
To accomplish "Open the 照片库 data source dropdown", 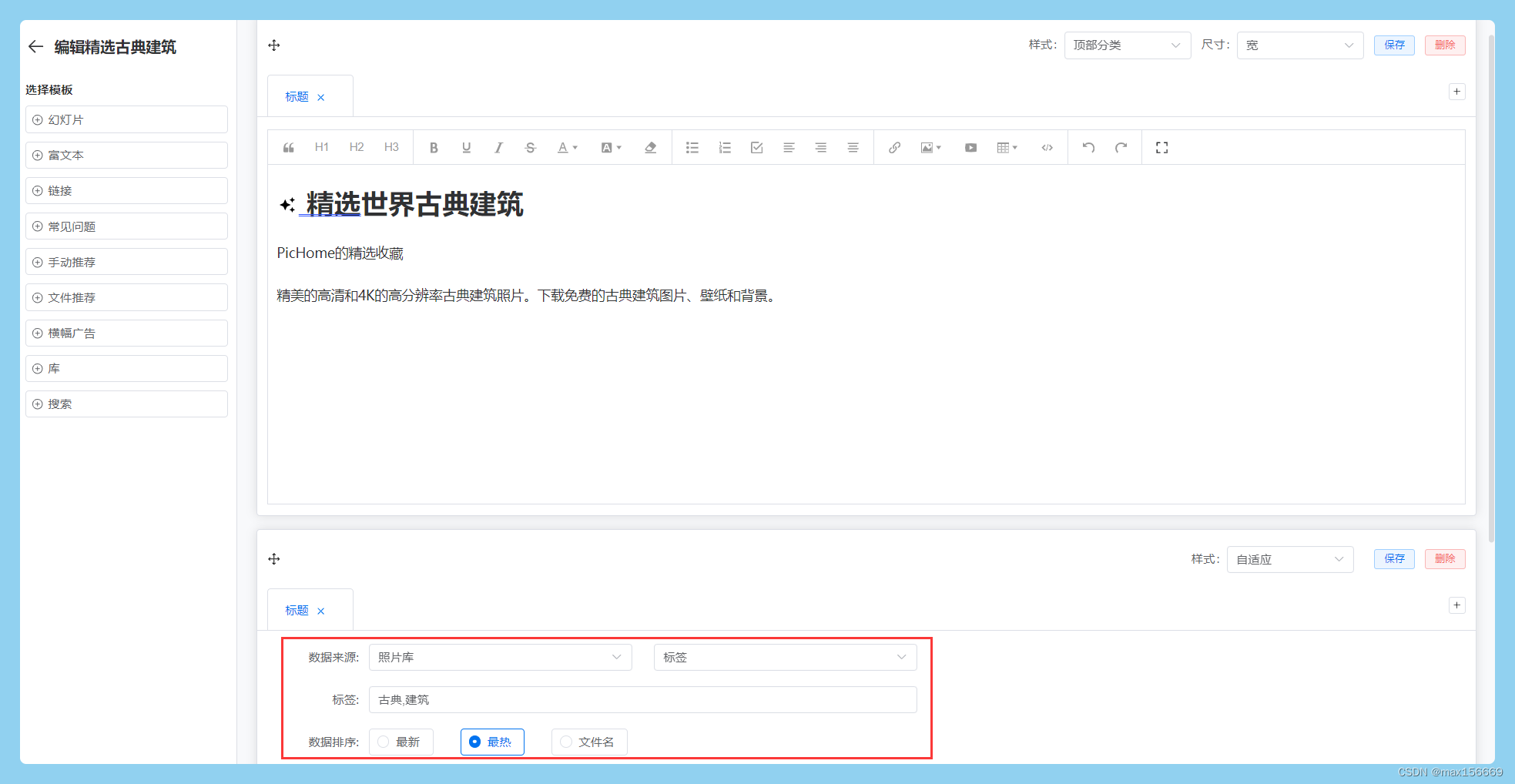I will click(500, 658).
